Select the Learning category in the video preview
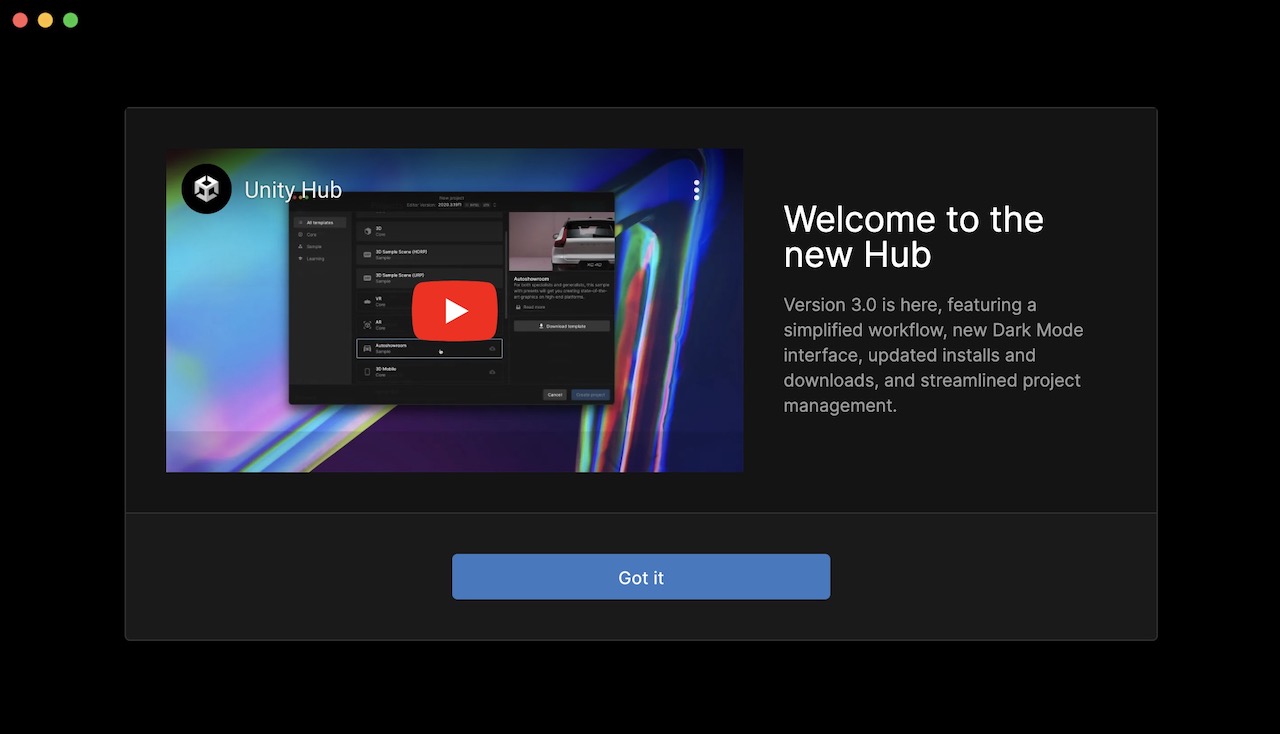The width and height of the screenshot is (1280, 734). pyautogui.click(x=314, y=258)
